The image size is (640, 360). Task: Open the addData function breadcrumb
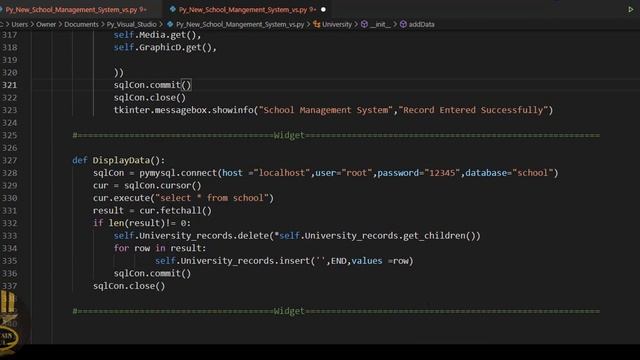422,24
